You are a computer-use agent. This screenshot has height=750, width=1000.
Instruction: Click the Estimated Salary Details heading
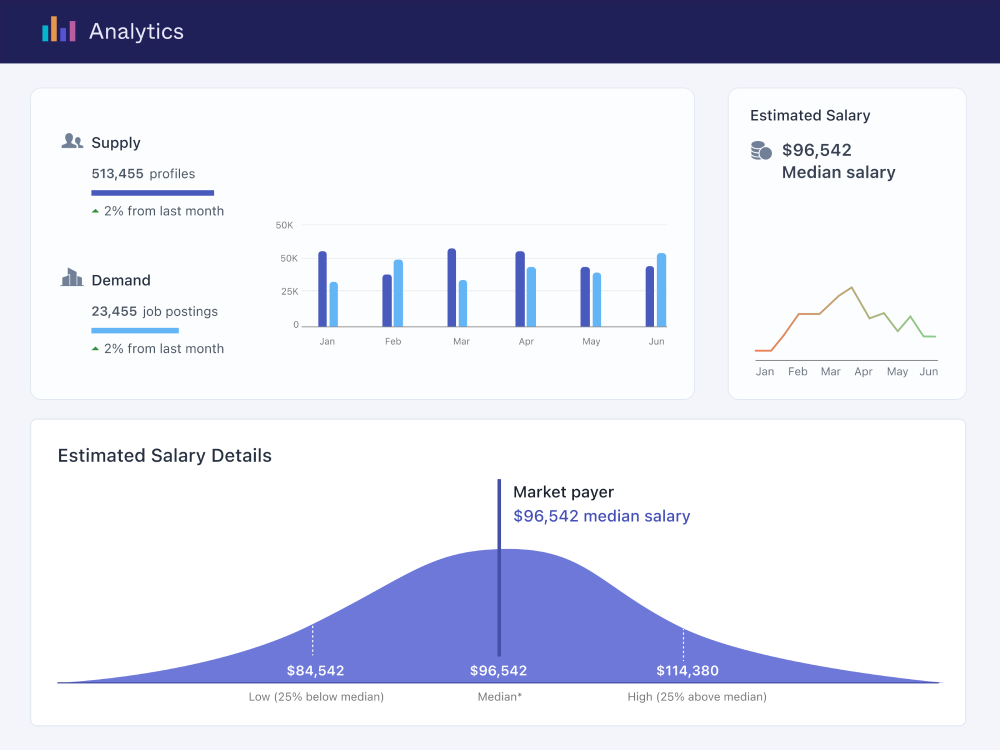[164, 456]
